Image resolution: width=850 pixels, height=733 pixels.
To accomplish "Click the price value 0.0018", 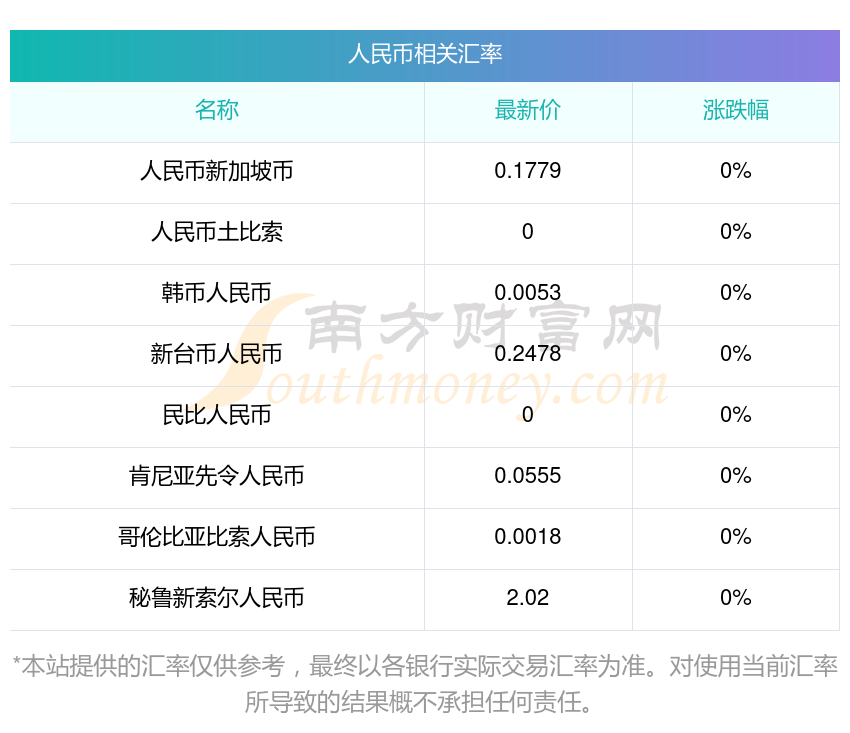I will tap(527, 537).
